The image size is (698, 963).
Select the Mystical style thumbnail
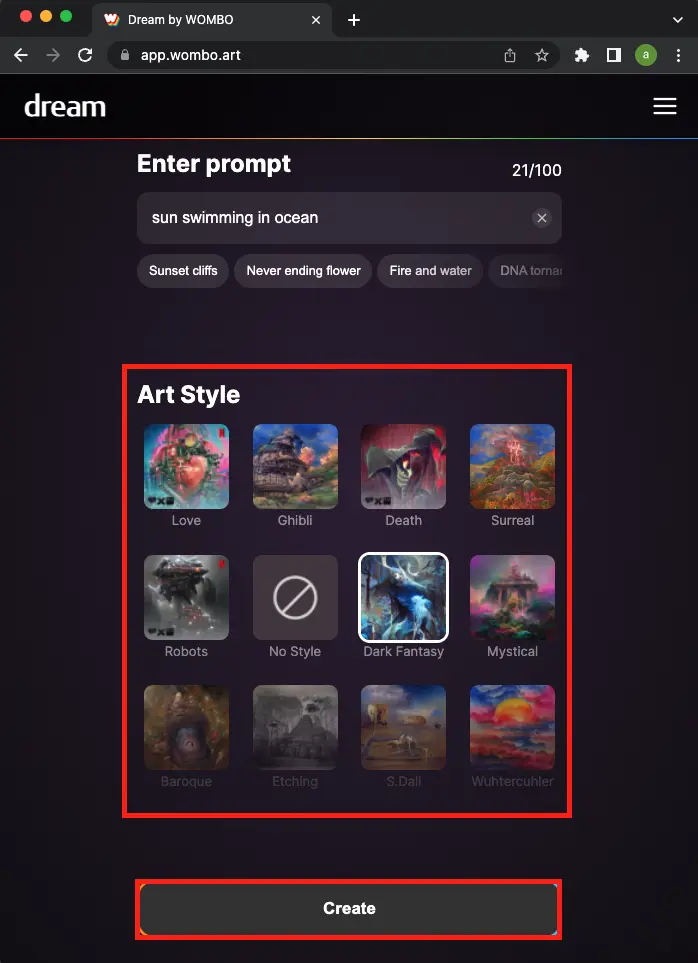(x=512, y=598)
